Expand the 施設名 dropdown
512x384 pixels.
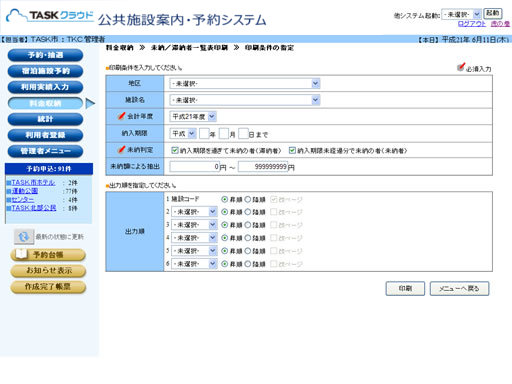point(245,100)
